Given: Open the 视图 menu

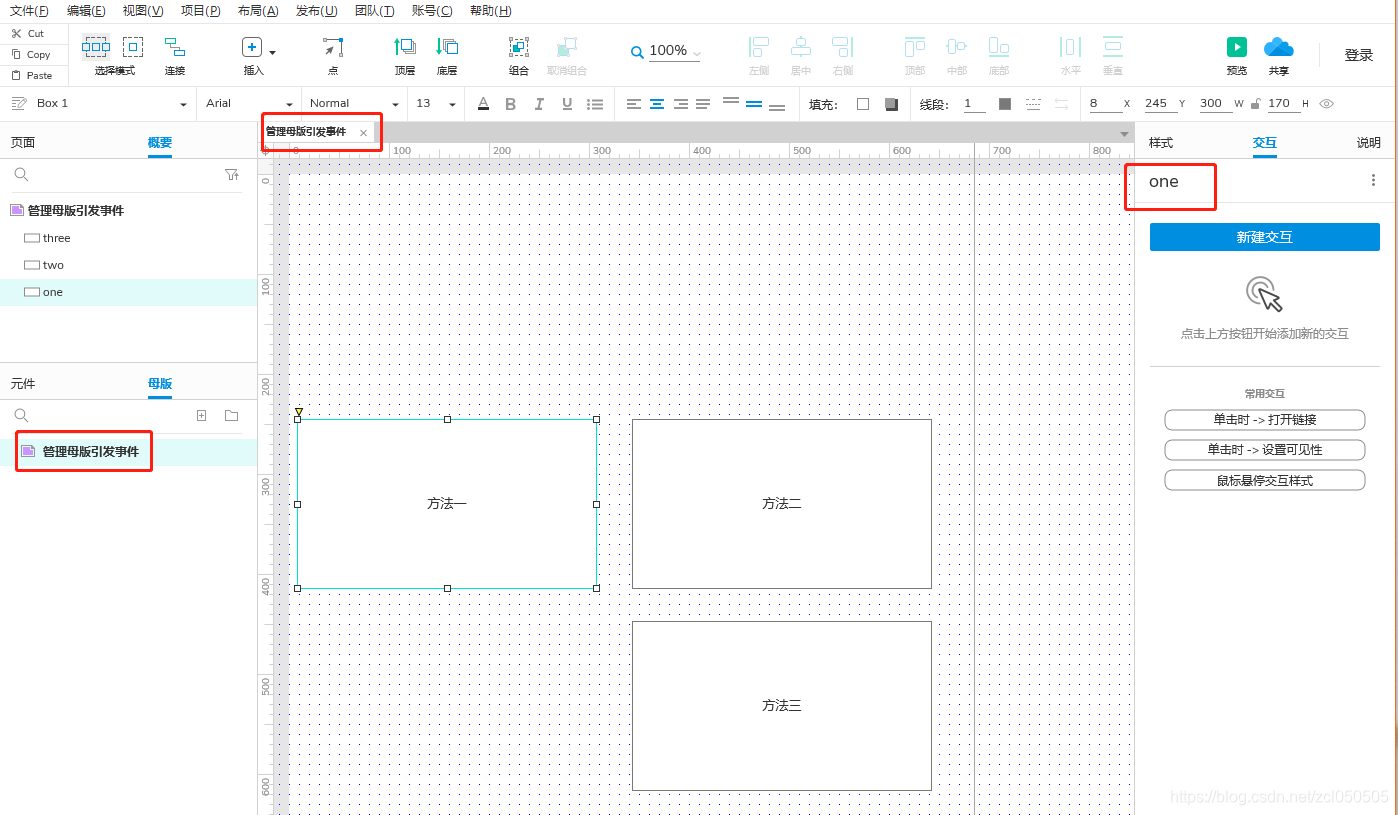Looking at the screenshot, I should coord(143,11).
